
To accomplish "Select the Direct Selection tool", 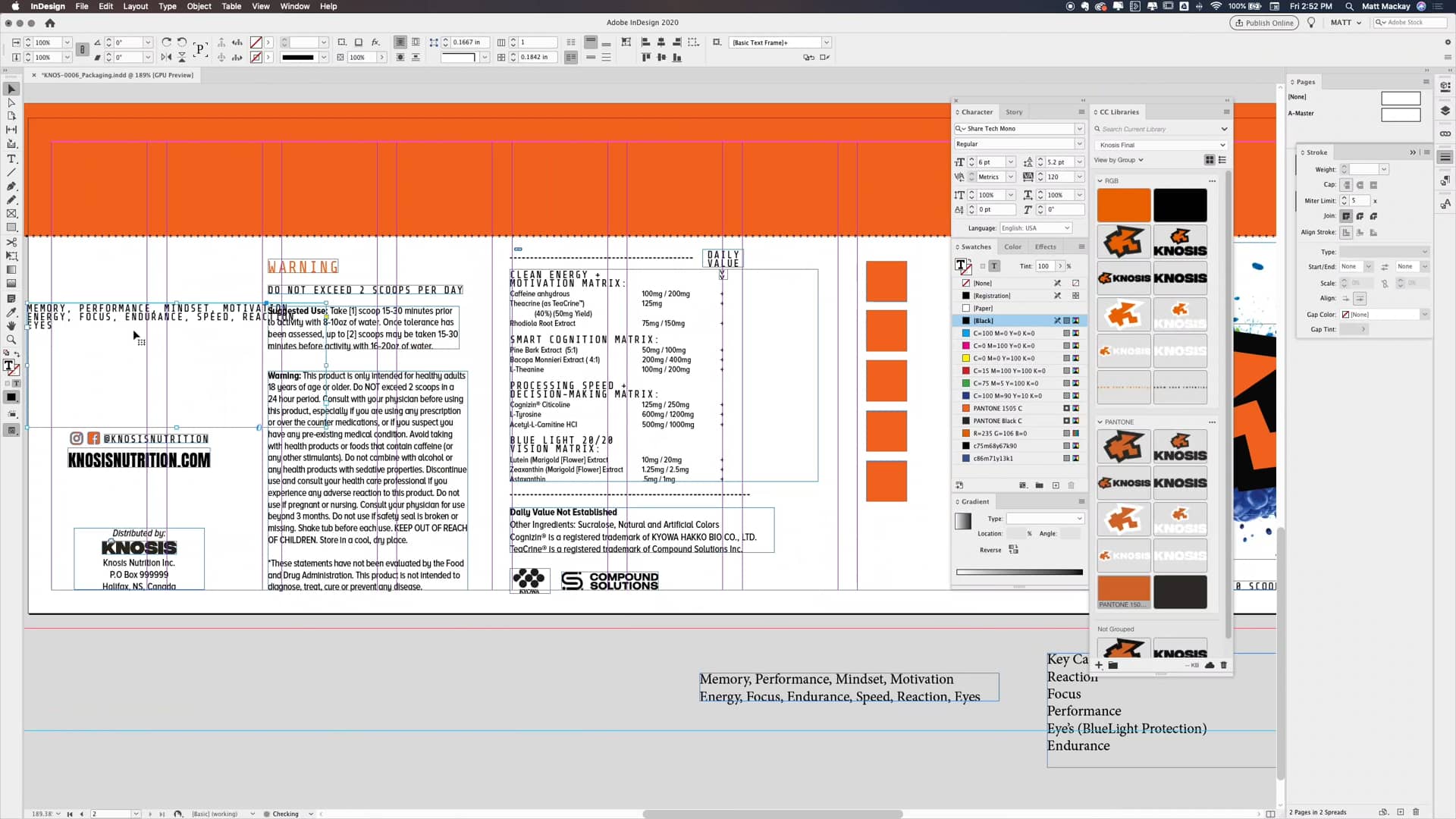I will click(11, 102).
